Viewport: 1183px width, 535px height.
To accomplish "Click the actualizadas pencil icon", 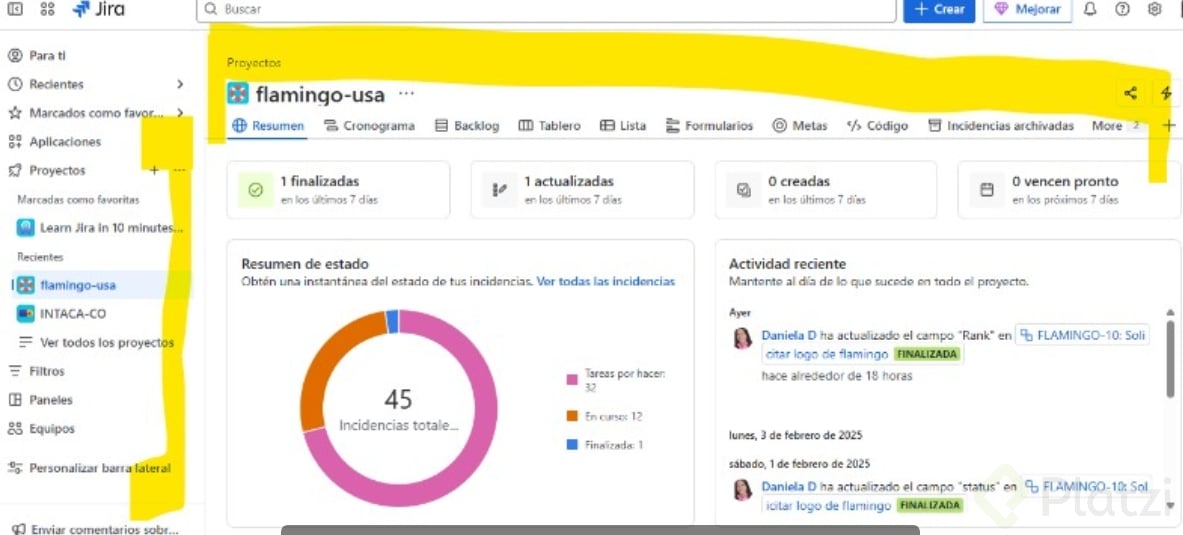I will tap(499, 190).
